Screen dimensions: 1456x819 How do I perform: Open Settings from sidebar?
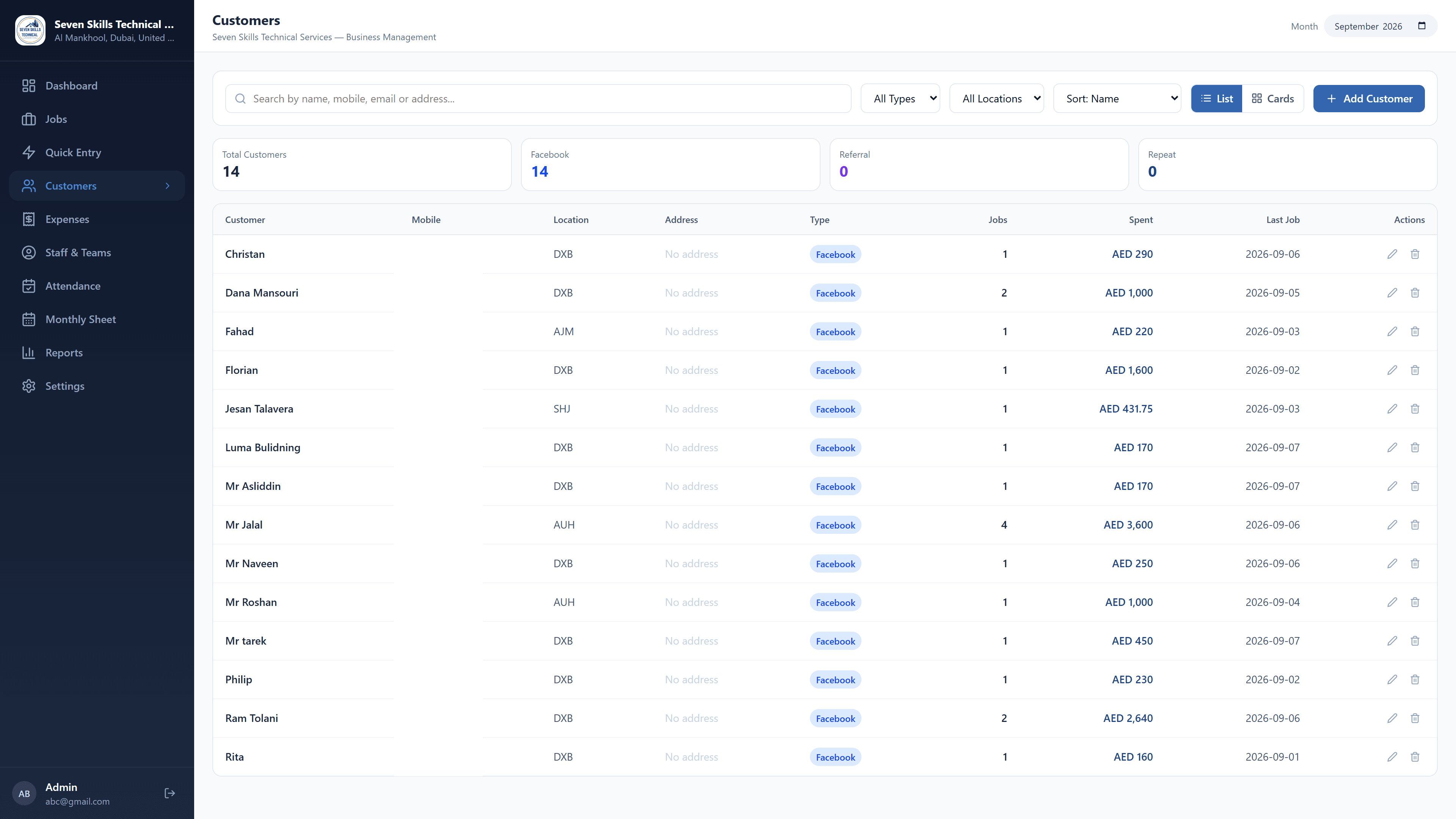click(97, 386)
